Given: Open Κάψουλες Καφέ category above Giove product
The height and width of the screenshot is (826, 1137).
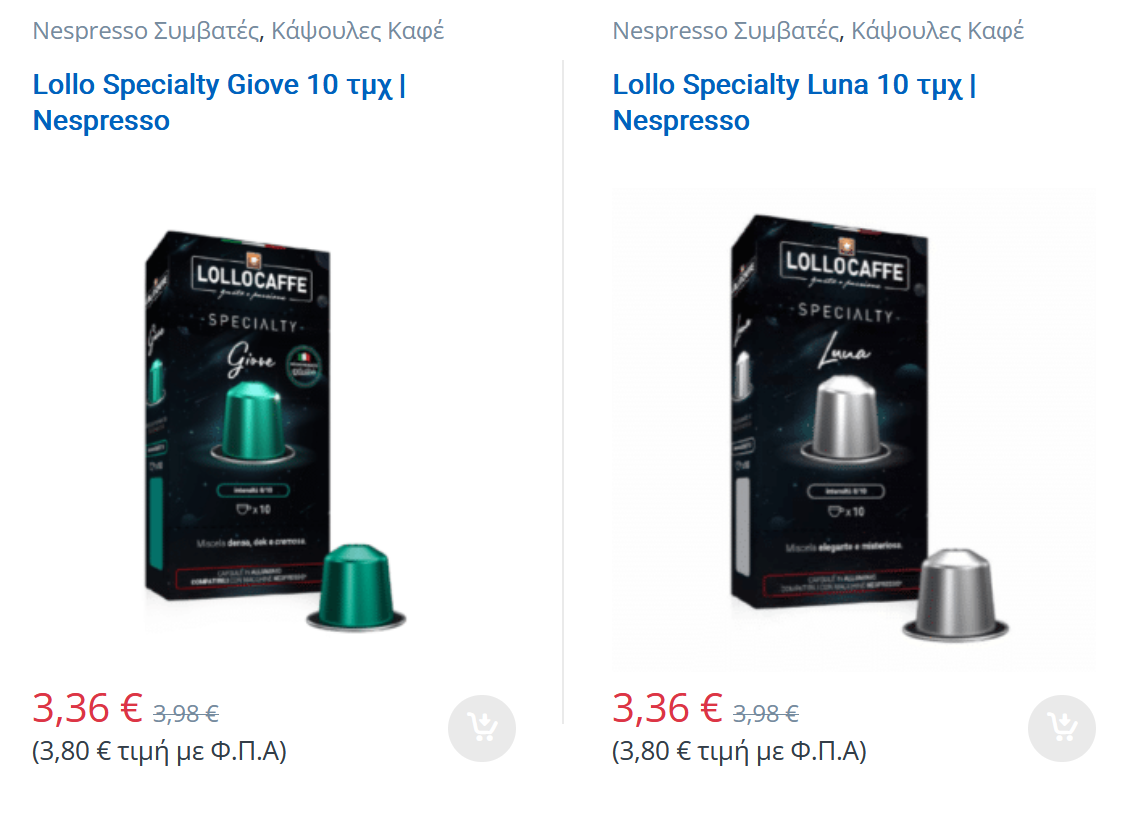Looking at the screenshot, I should click(x=357, y=30).
